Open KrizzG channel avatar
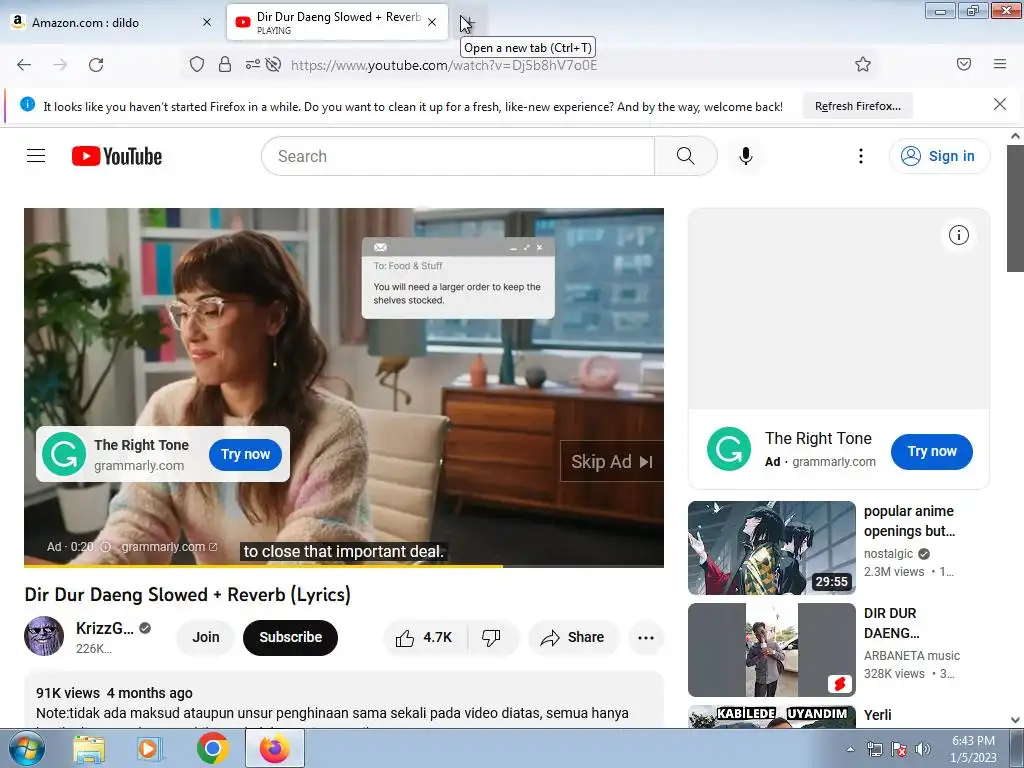The image size is (1024, 768). click(x=44, y=636)
